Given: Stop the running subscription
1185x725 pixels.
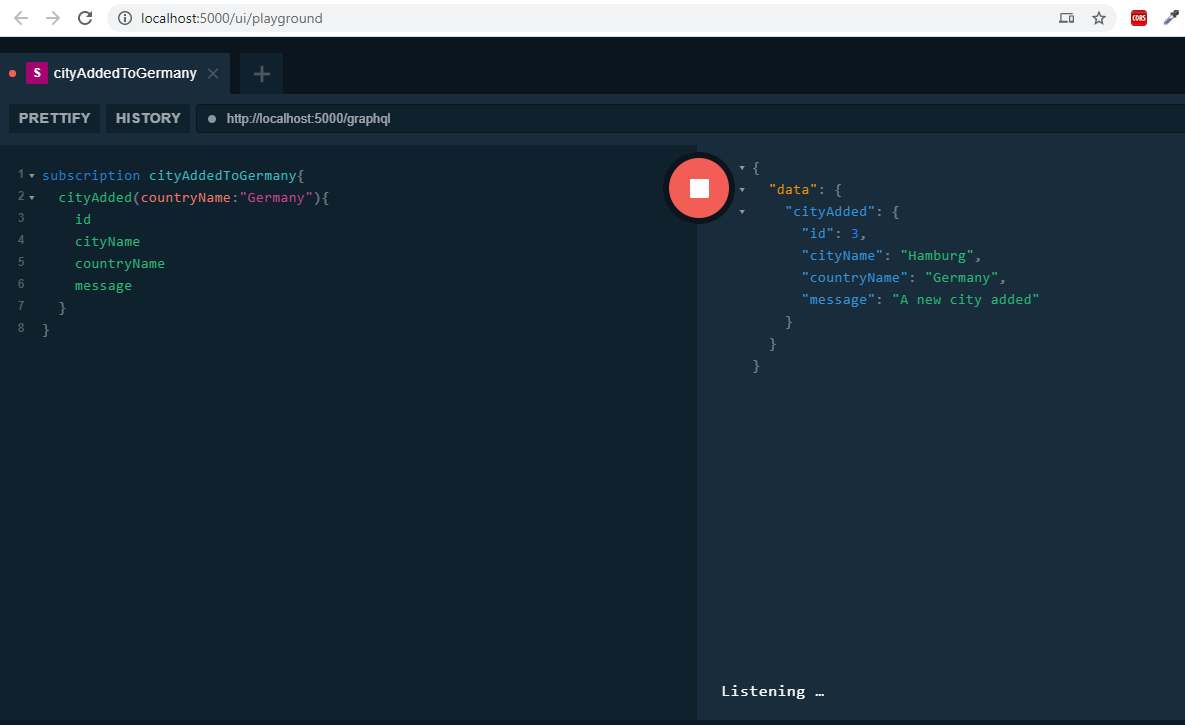Looking at the screenshot, I should 699,188.
